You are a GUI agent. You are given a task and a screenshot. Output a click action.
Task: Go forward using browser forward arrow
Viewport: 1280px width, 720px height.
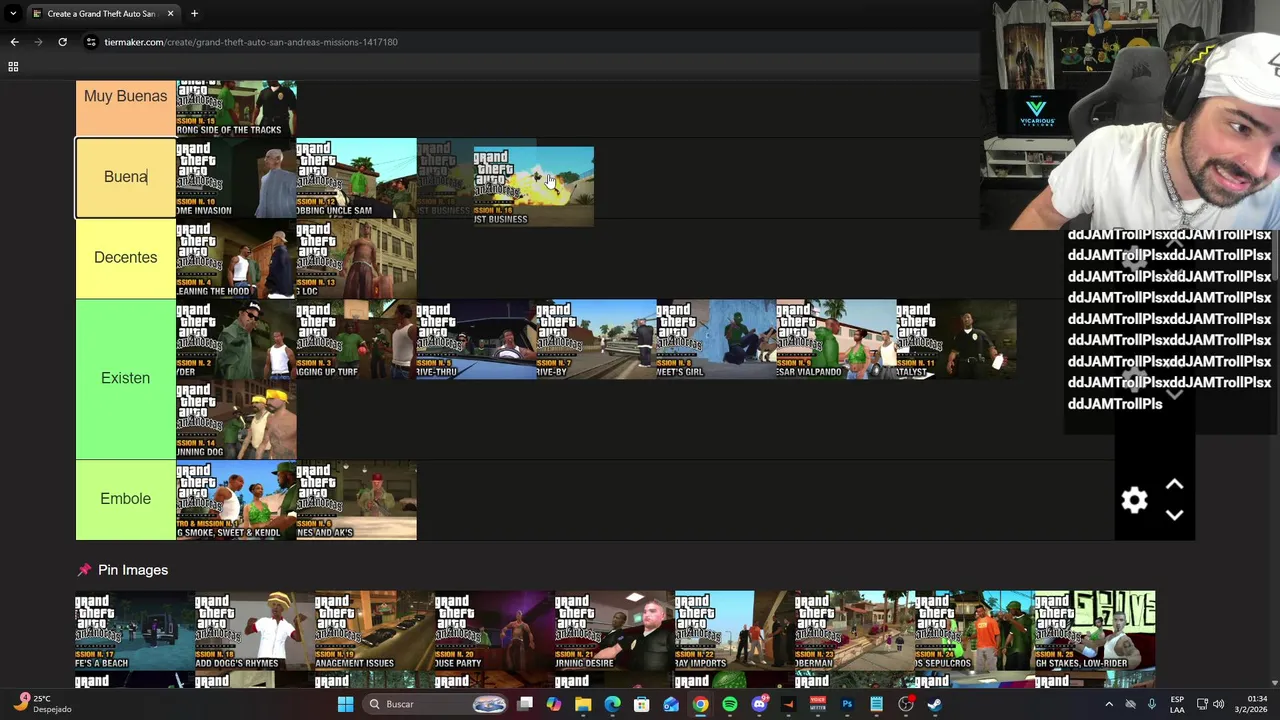point(38,42)
